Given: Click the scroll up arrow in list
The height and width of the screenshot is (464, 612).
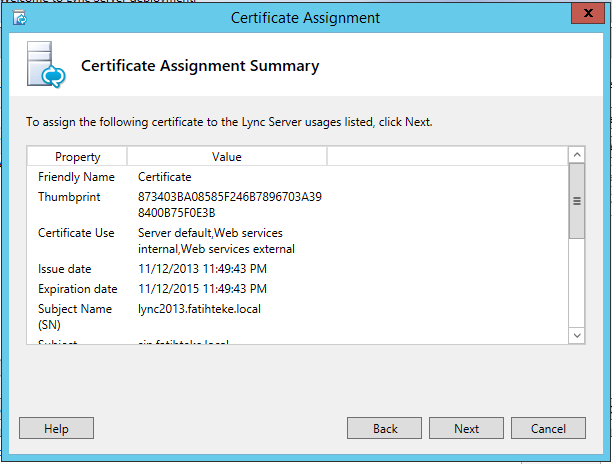Looking at the screenshot, I should (x=577, y=155).
